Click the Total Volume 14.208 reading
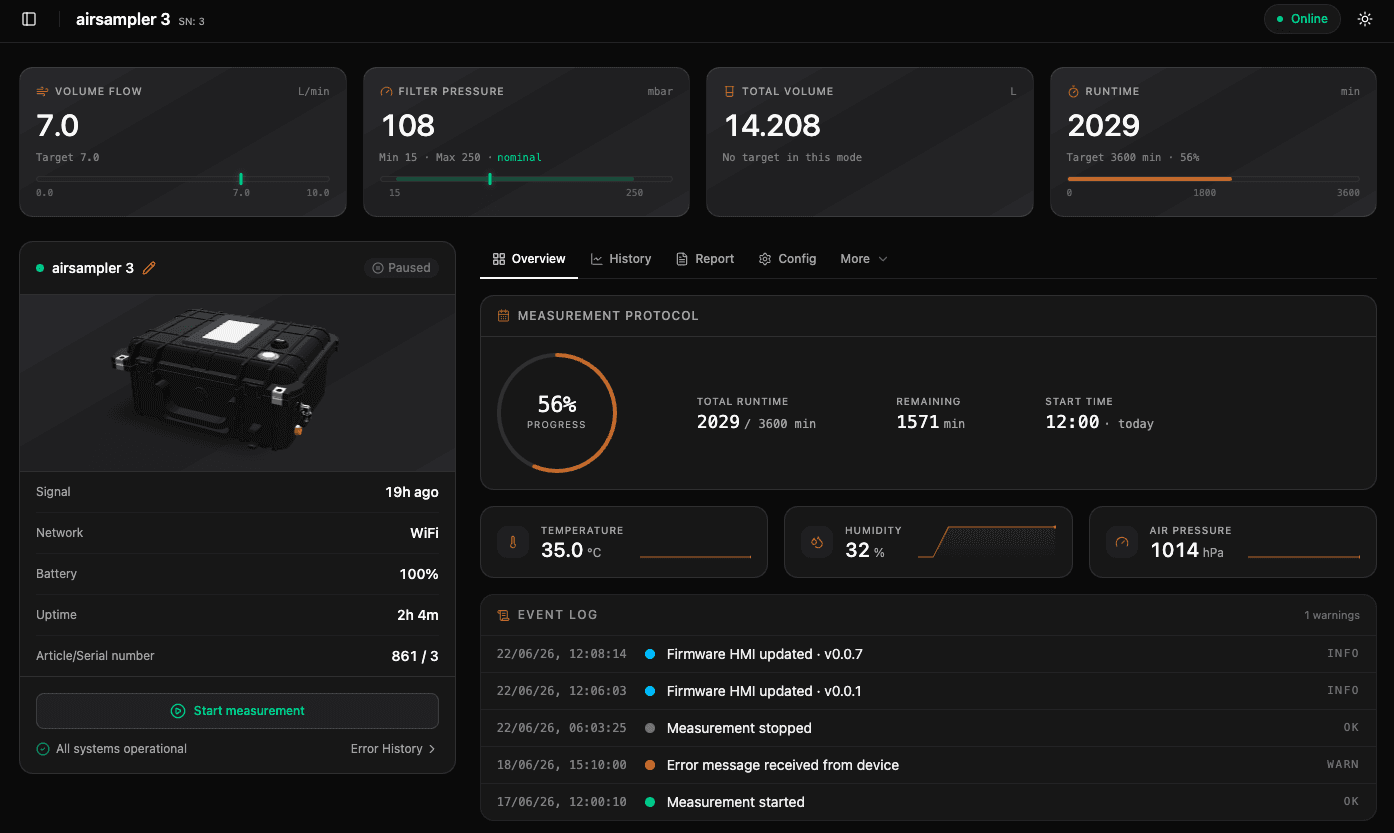This screenshot has width=1394, height=833. (x=771, y=125)
